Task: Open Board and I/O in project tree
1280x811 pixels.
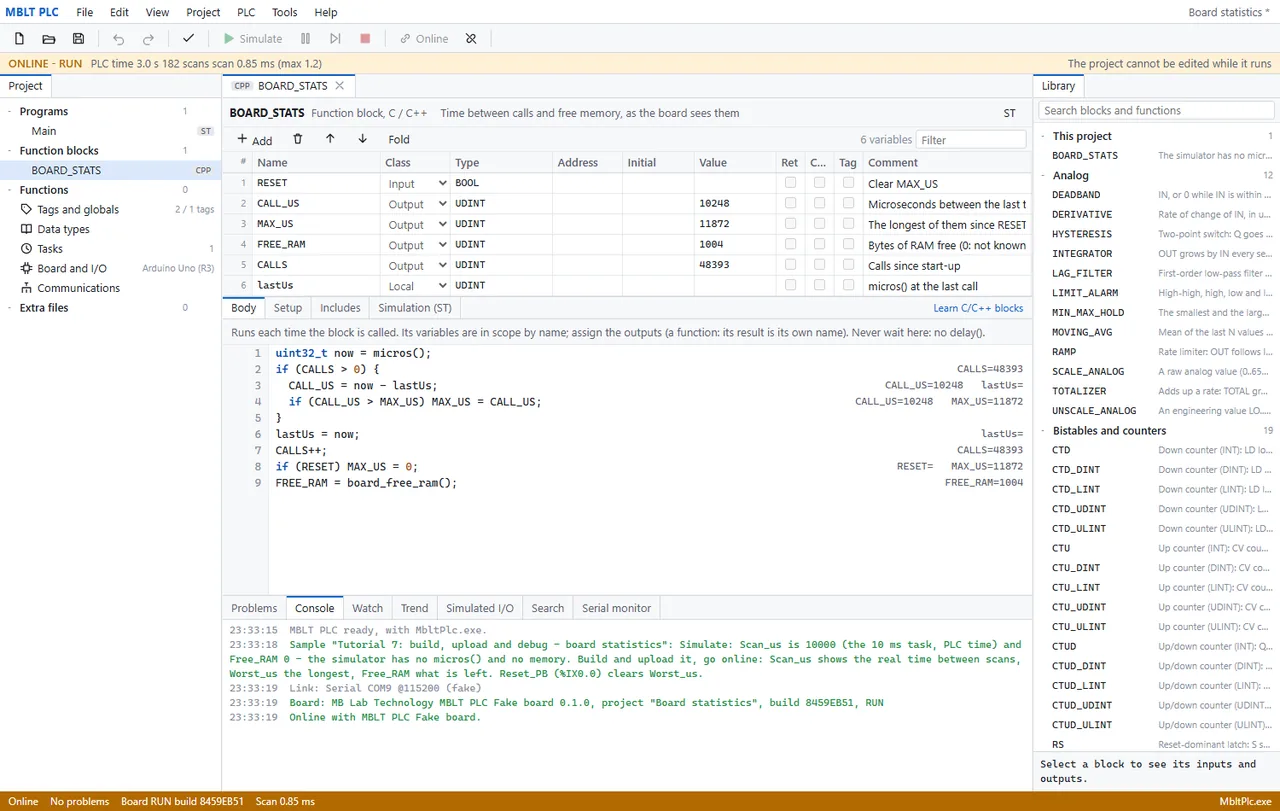Action: pyautogui.click(x=72, y=269)
